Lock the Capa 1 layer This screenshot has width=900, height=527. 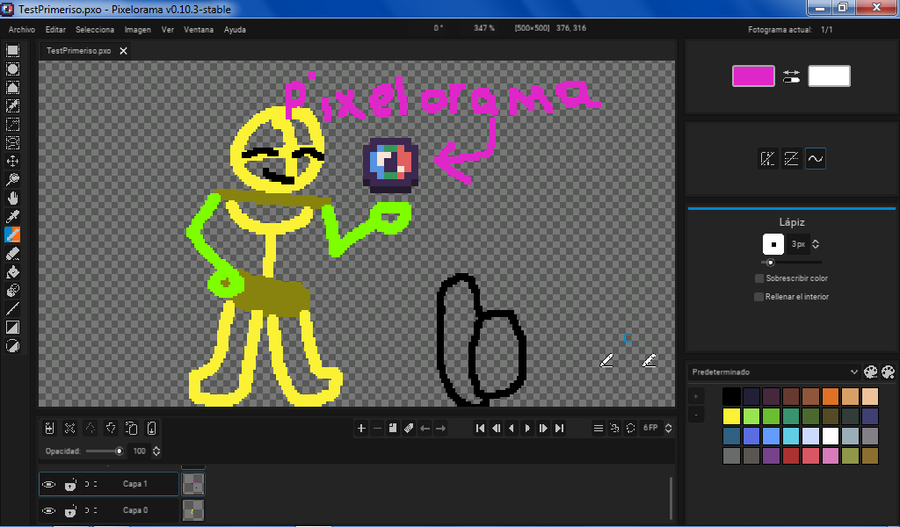(71, 485)
